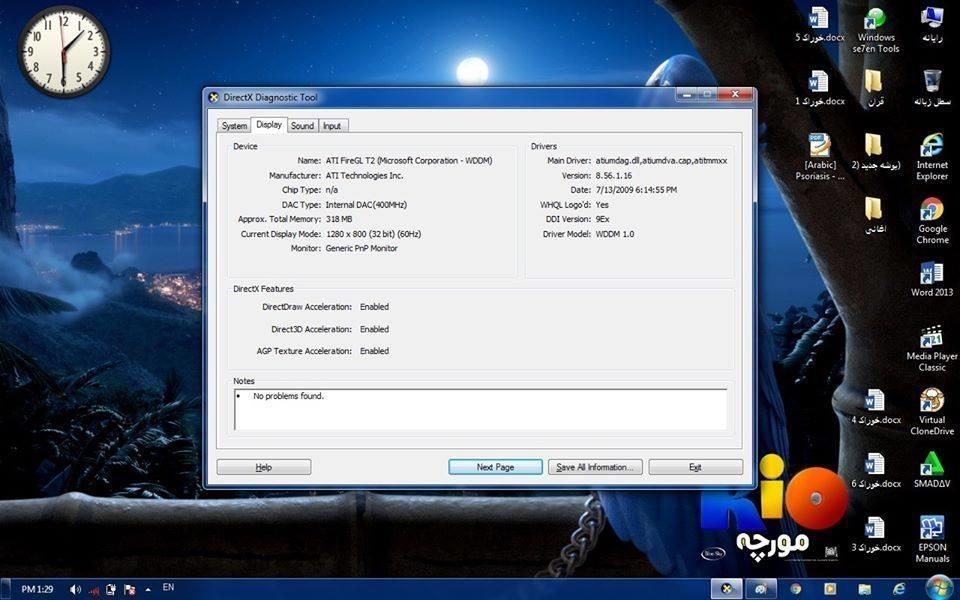The image size is (960, 600).
Task: Click the EN language indicator
Action: point(168,588)
